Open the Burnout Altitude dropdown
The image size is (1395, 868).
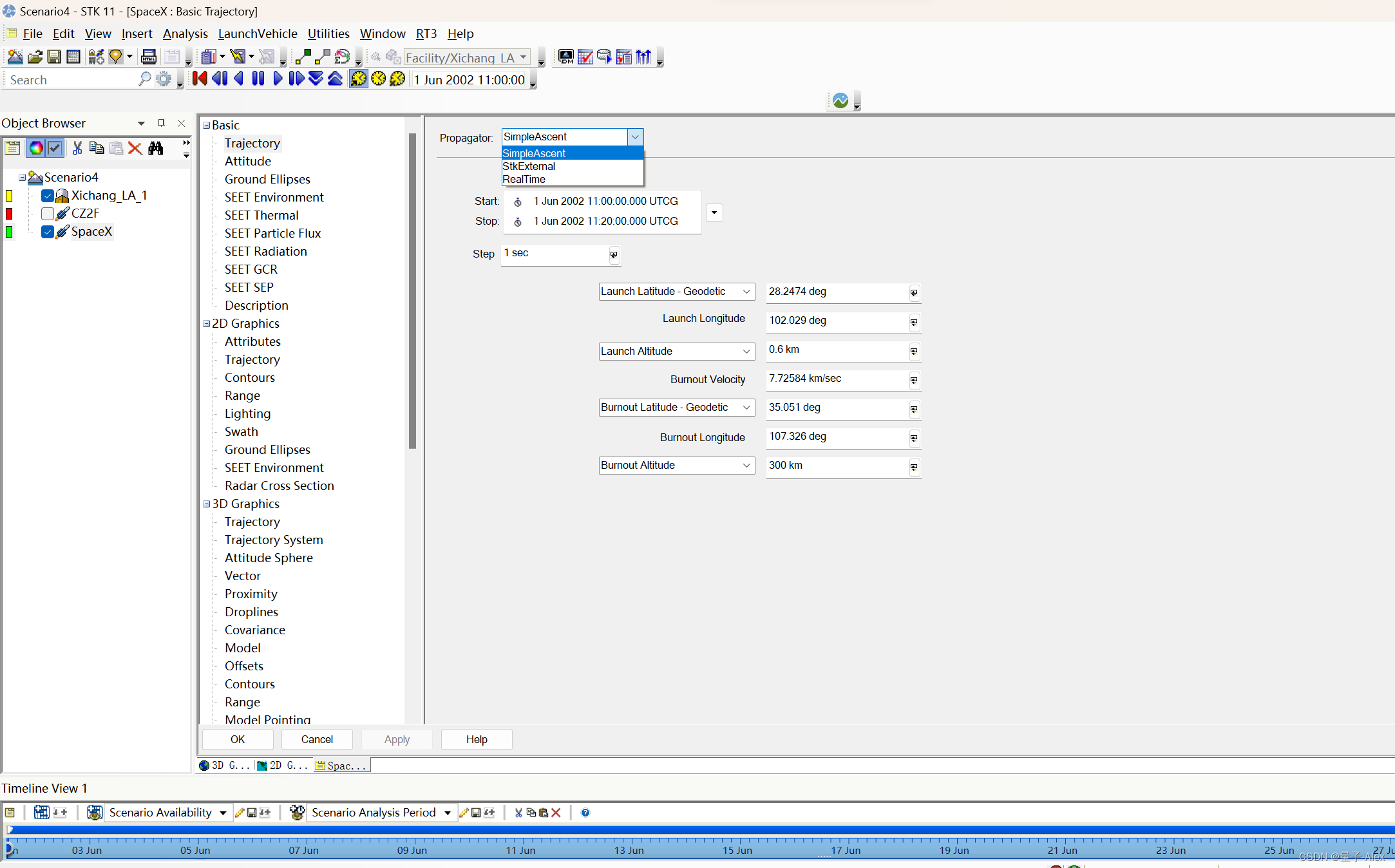pyautogui.click(x=746, y=466)
